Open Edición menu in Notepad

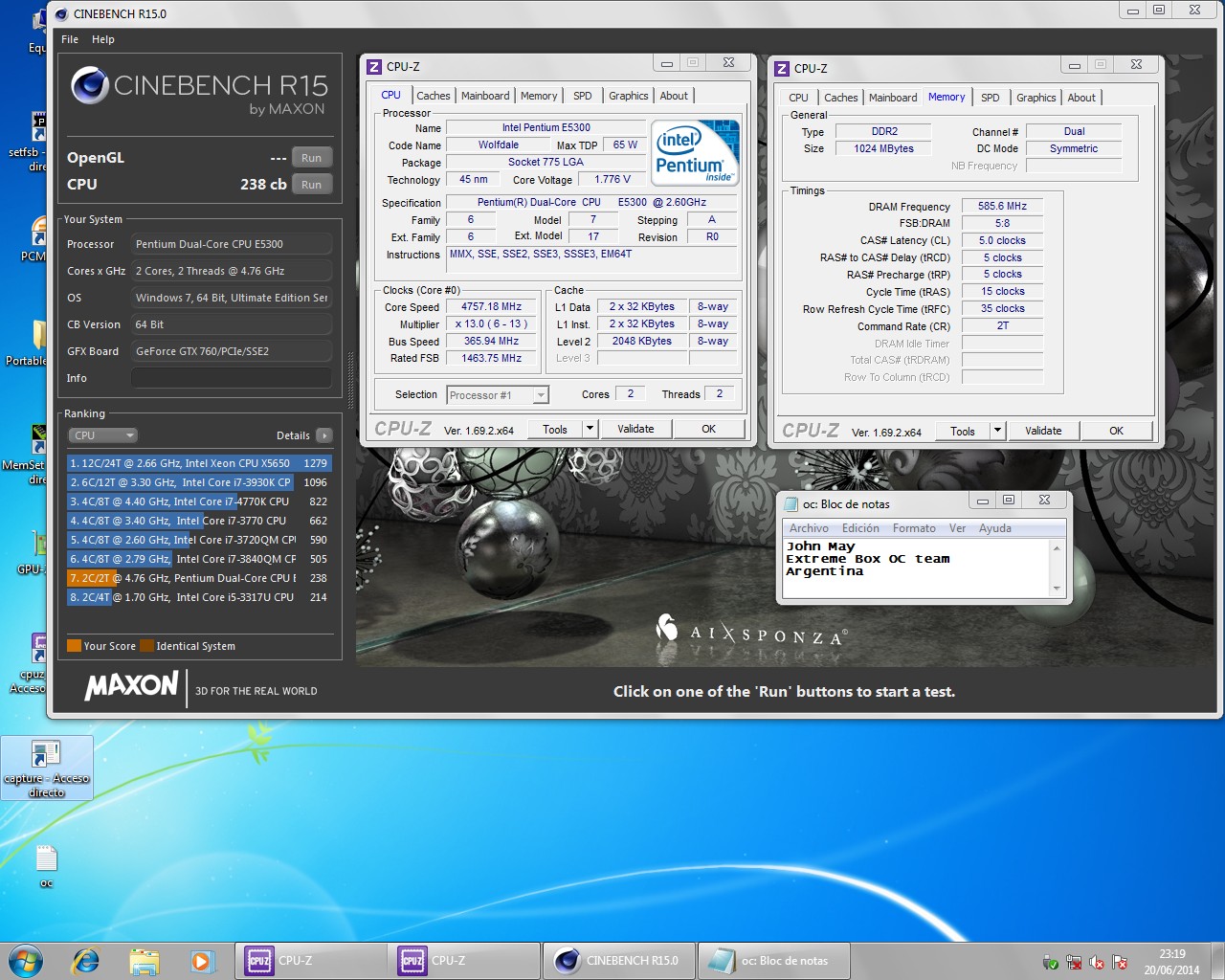coord(860,528)
